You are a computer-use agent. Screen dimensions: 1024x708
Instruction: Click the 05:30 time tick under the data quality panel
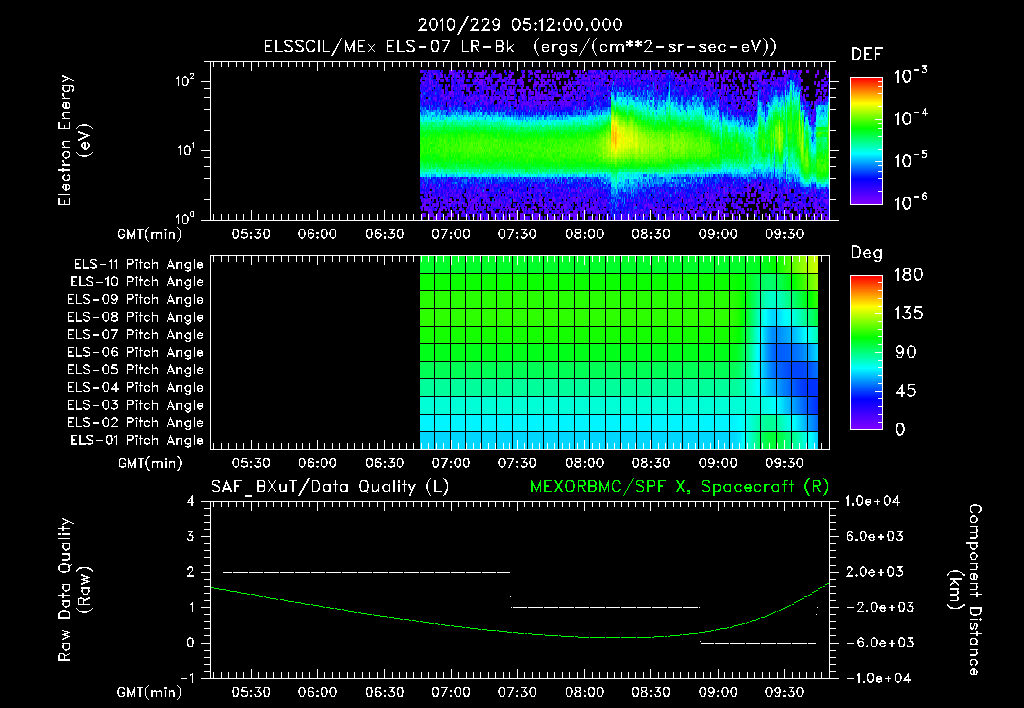pos(251,692)
